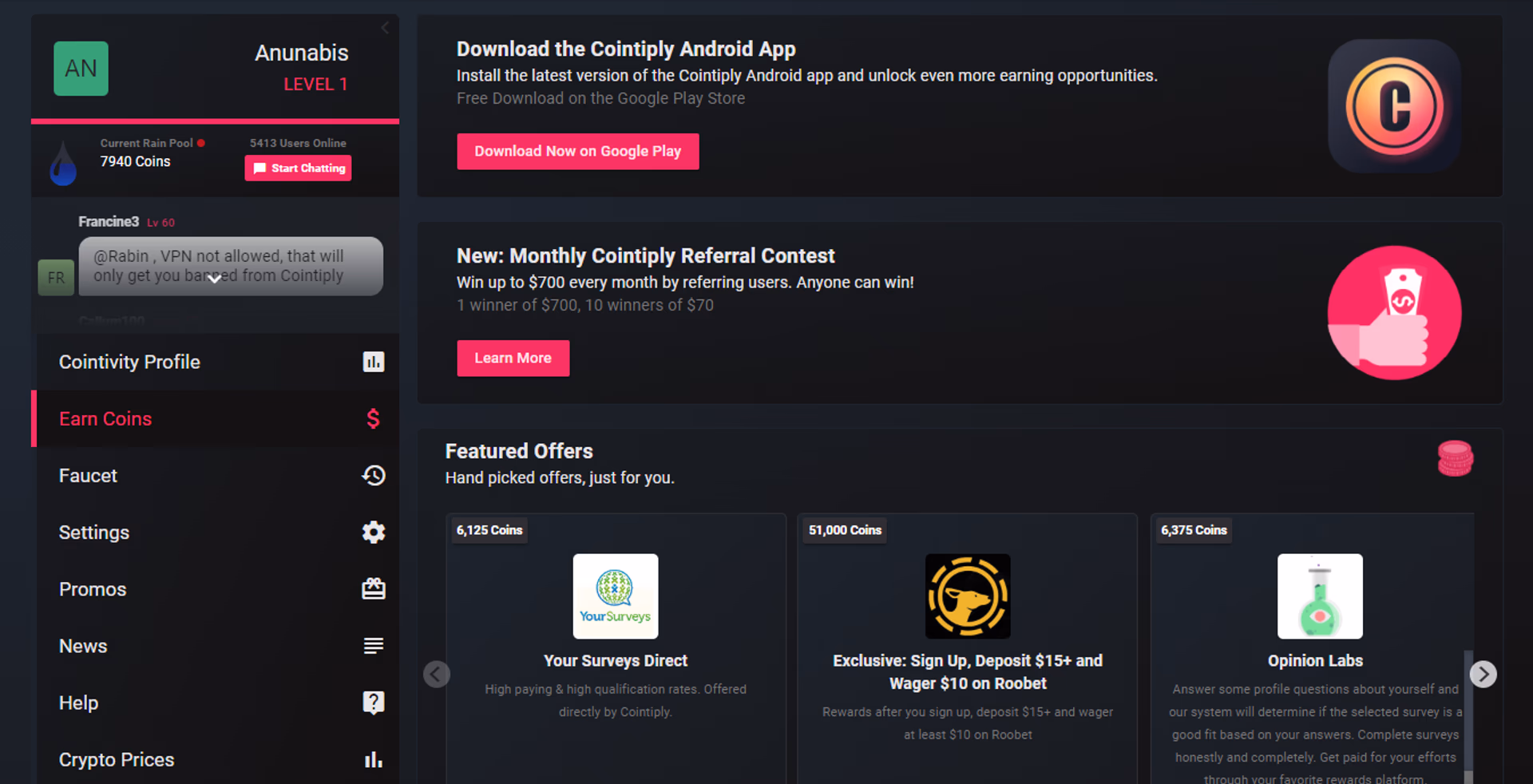Image resolution: width=1533 pixels, height=784 pixels.
Task: Open the Roobet exclusive offer title
Action: pyautogui.click(x=967, y=671)
